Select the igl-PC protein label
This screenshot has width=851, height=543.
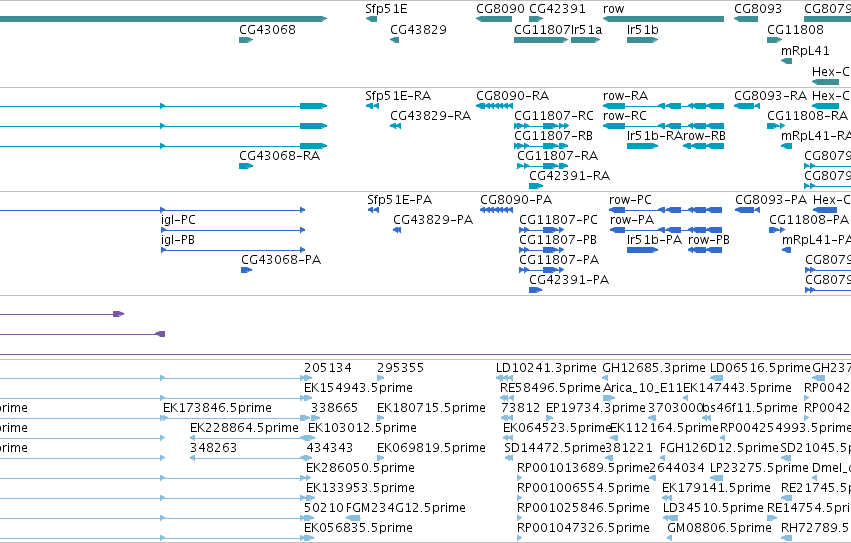tap(178, 220)
